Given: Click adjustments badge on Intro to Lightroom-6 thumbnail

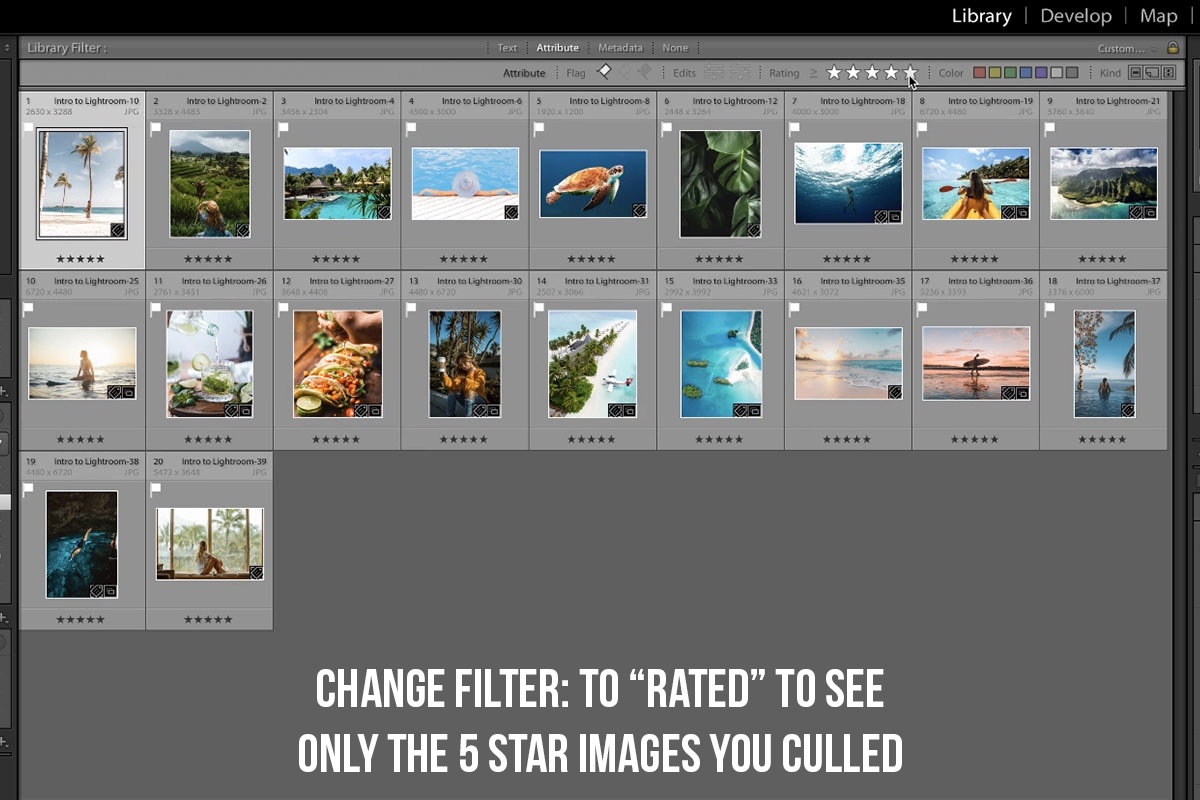Looking at the screenshot, I should (x=511, y=212).
